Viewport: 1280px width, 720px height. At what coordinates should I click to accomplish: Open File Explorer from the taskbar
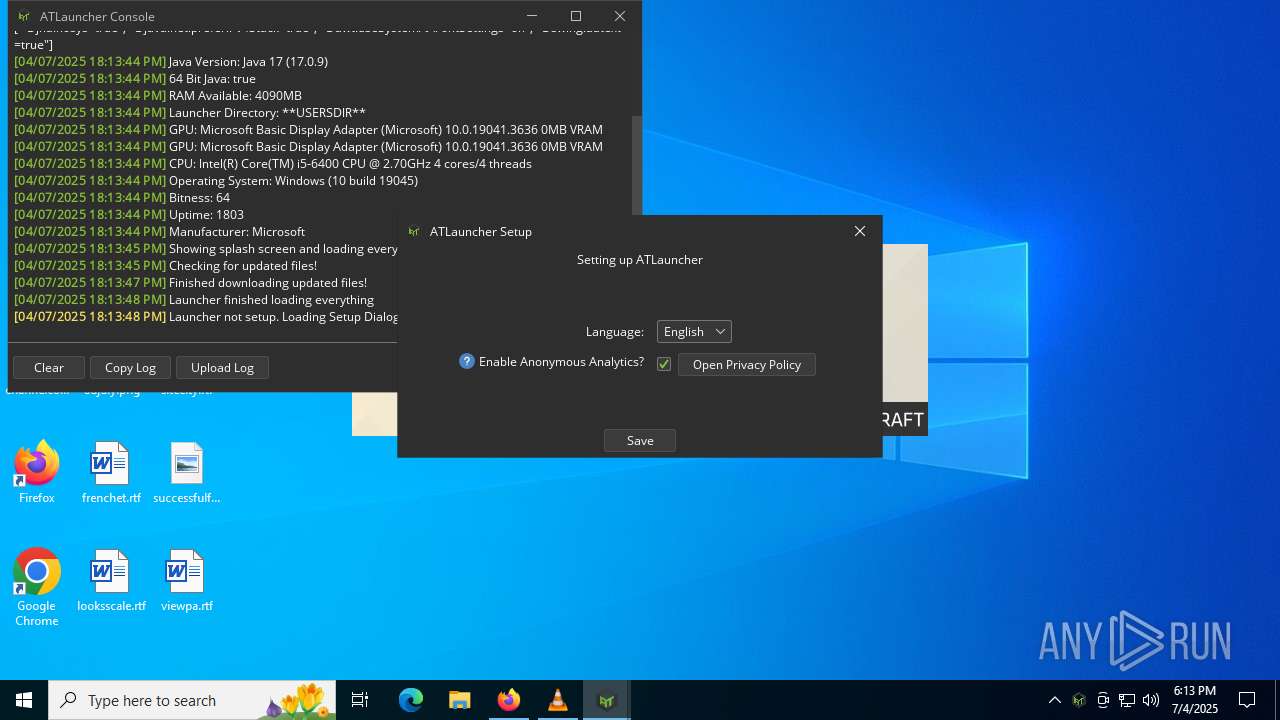click(459, 700)
